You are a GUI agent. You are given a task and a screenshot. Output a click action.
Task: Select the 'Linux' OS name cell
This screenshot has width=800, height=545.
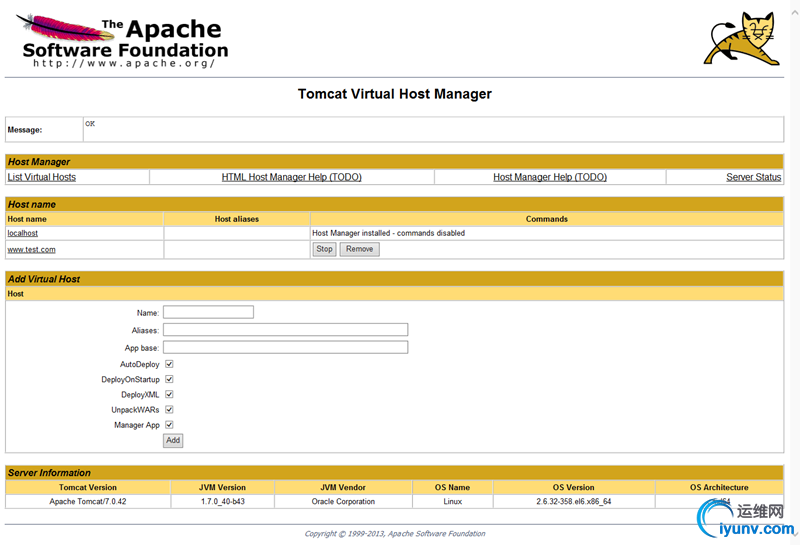click(453, 502)
